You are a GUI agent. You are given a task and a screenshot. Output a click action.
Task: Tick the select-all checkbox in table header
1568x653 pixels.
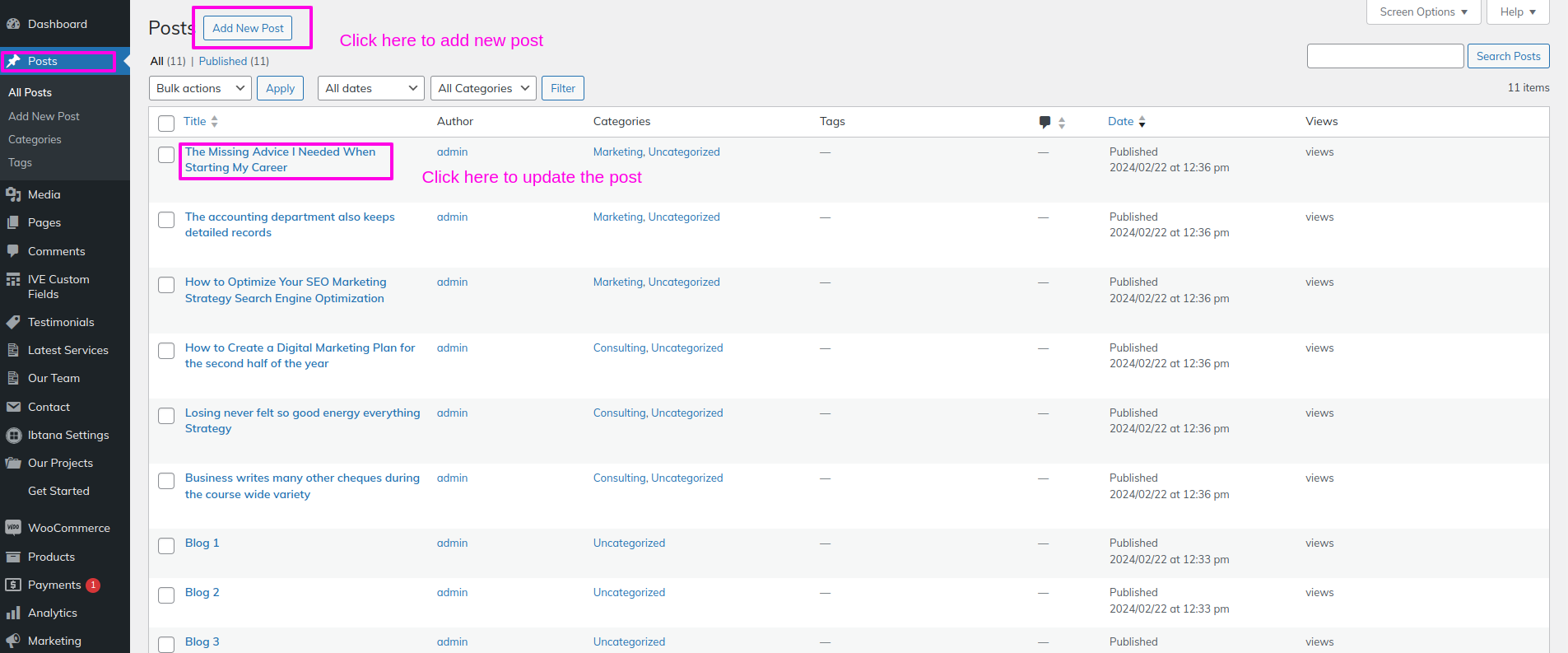pyautogui.click(x=166, y=124)
